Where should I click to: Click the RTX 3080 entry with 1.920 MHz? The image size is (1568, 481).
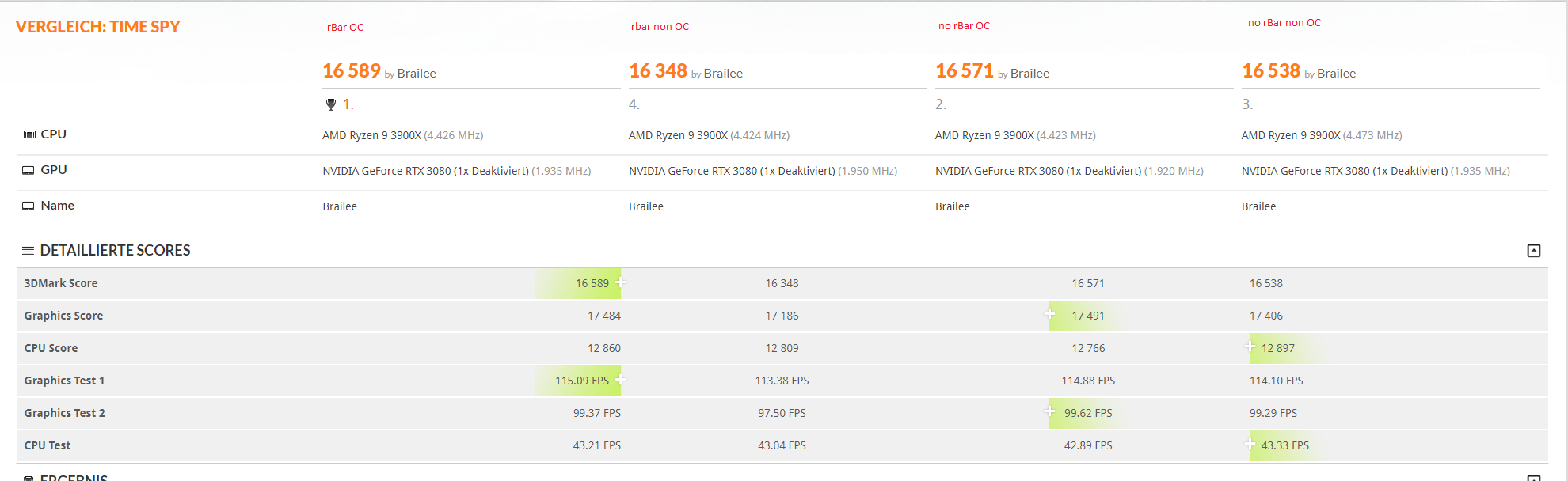pyautogui.click(x=1069, y=171)
